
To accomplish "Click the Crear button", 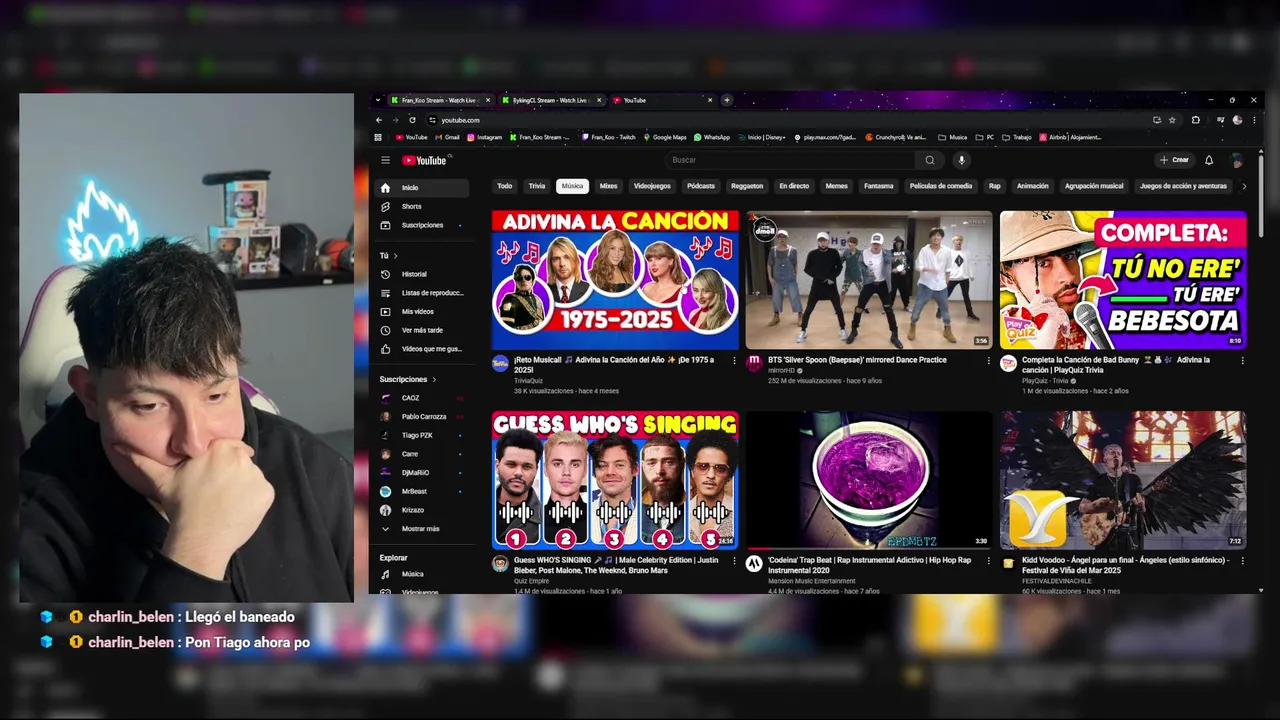I will (x=1174, y=160).
